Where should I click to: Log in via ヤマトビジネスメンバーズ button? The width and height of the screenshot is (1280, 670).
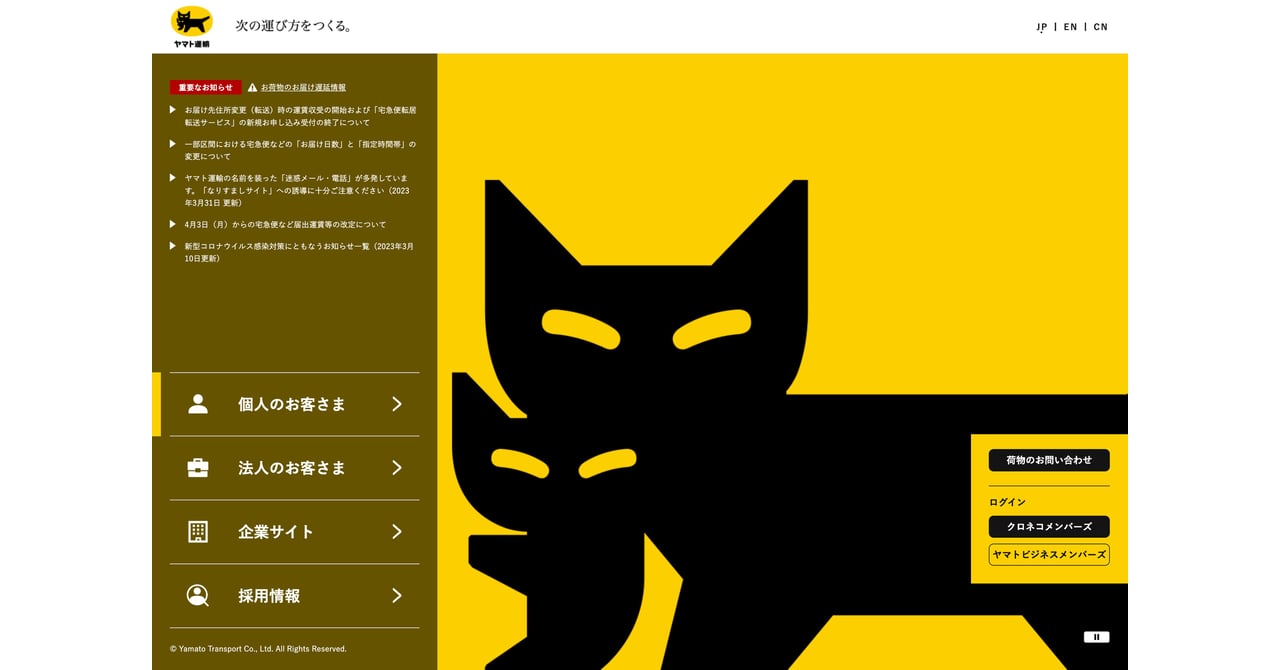(x=1049, y=554)
